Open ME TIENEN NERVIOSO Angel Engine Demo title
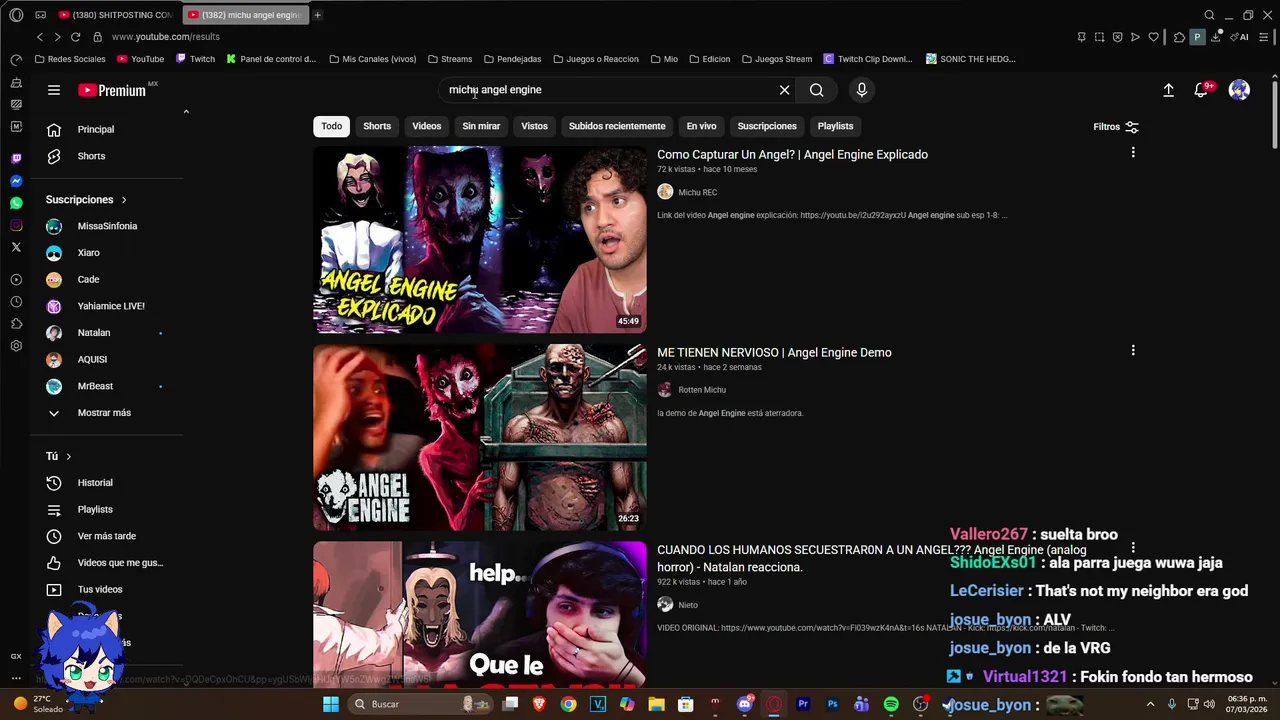The height and width of the screenshot is (720, 1280). pyautogui.click(x=774, y=352)
